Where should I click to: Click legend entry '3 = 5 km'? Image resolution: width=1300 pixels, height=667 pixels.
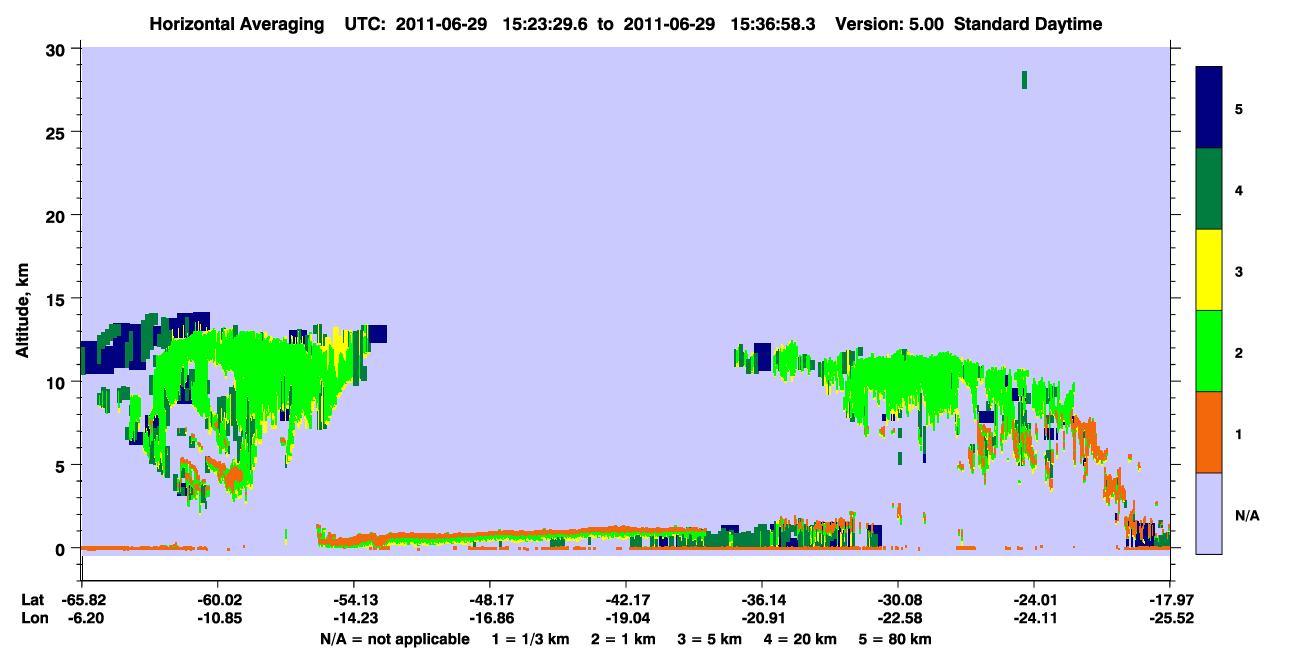click(711, 639)
